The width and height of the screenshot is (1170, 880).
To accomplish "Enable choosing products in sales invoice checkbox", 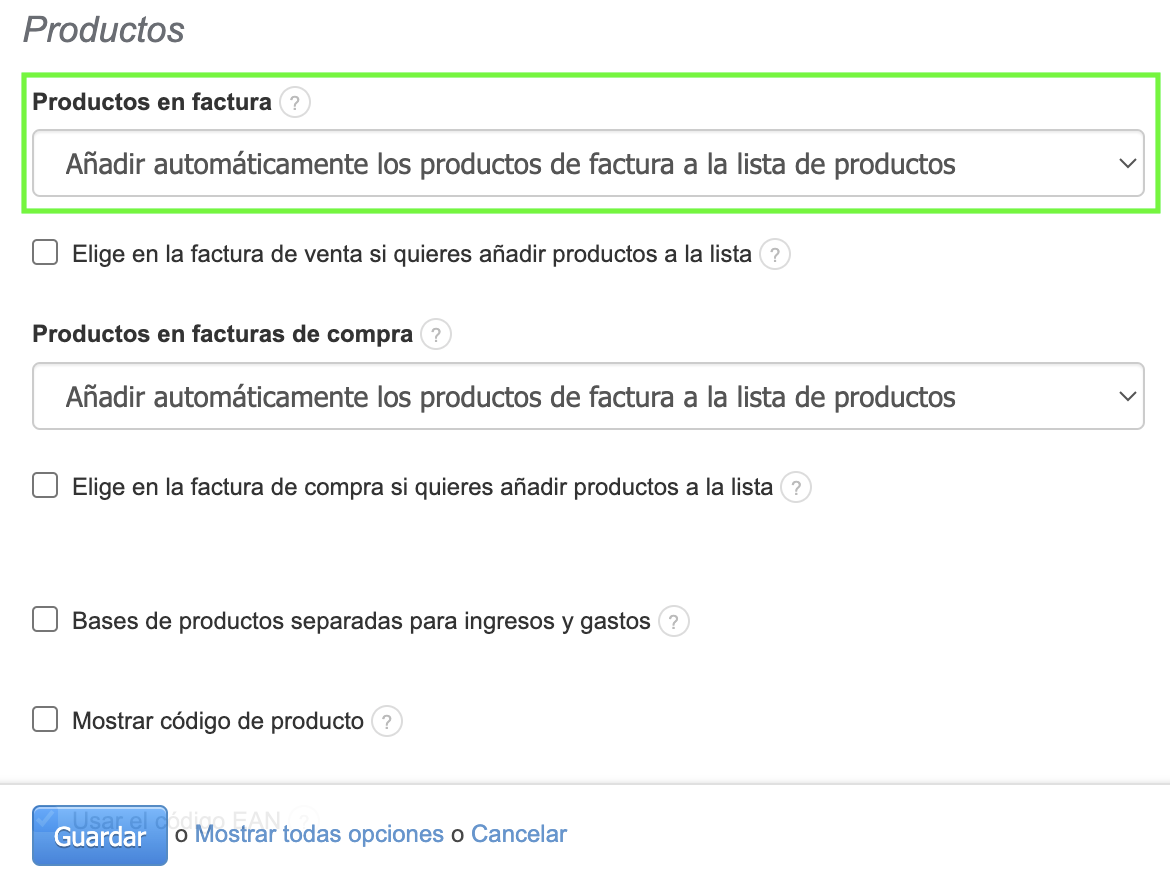I will (45, 254).
